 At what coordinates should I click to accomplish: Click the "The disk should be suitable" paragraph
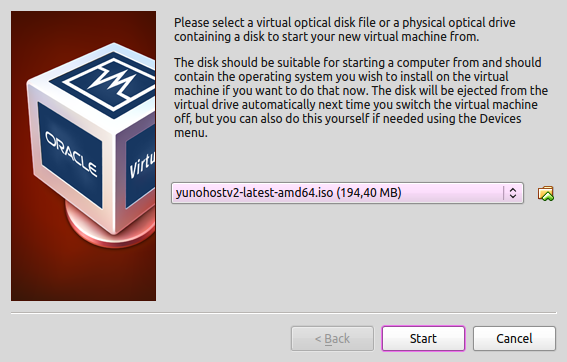[x=361, y=97]
